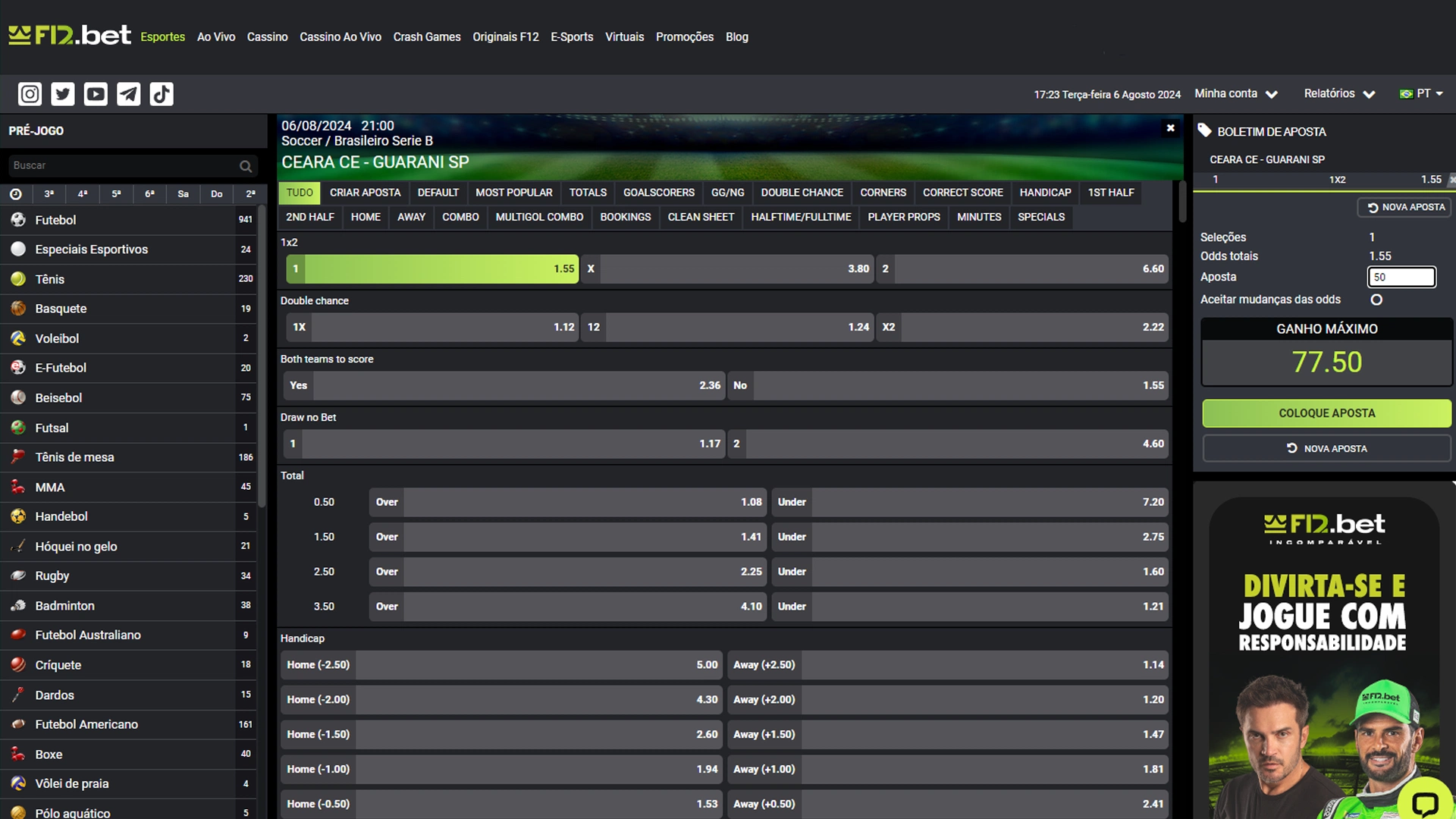Click the YouTube channel icon
1456x819 pixels.
(x=96, y=93)
